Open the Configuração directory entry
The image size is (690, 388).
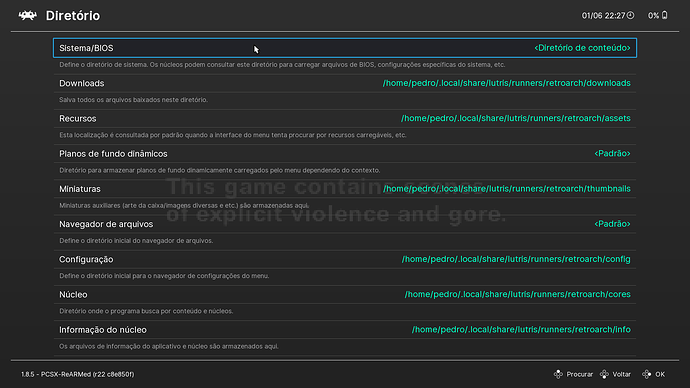[345, 259]
